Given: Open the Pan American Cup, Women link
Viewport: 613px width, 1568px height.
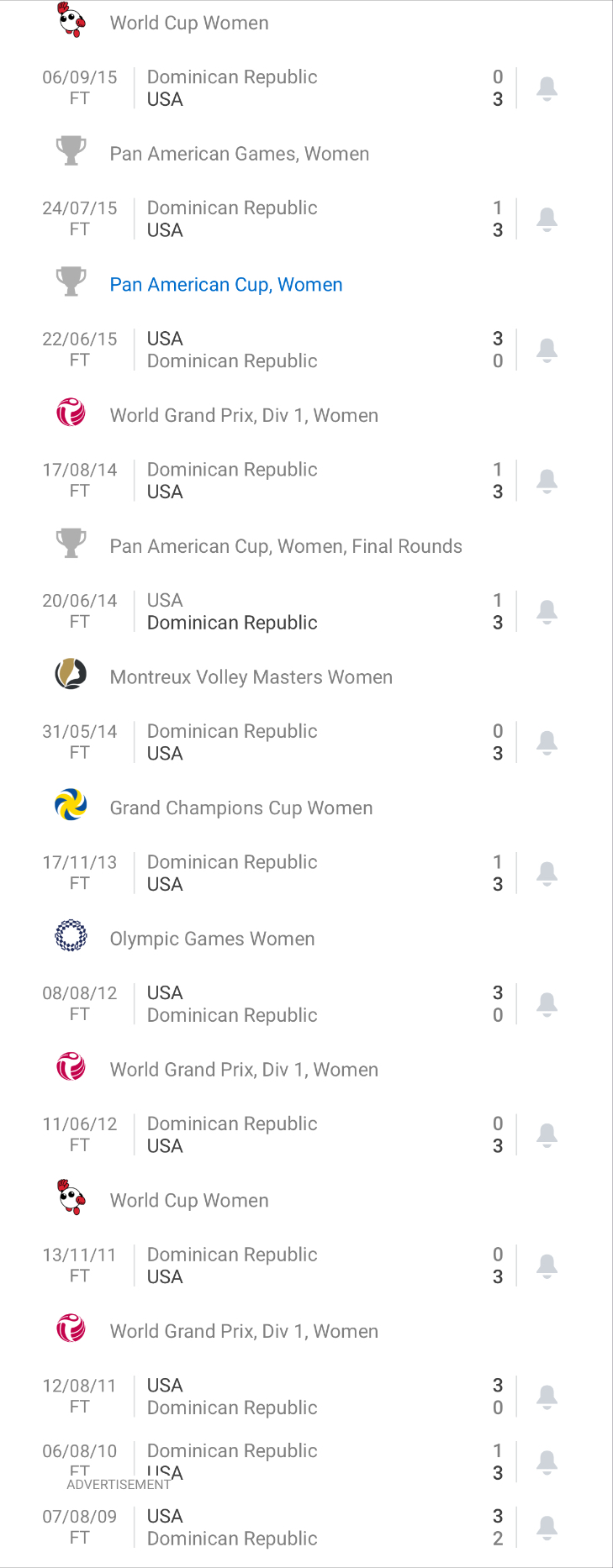Looking at the screenshot, I should click(226, 285).
